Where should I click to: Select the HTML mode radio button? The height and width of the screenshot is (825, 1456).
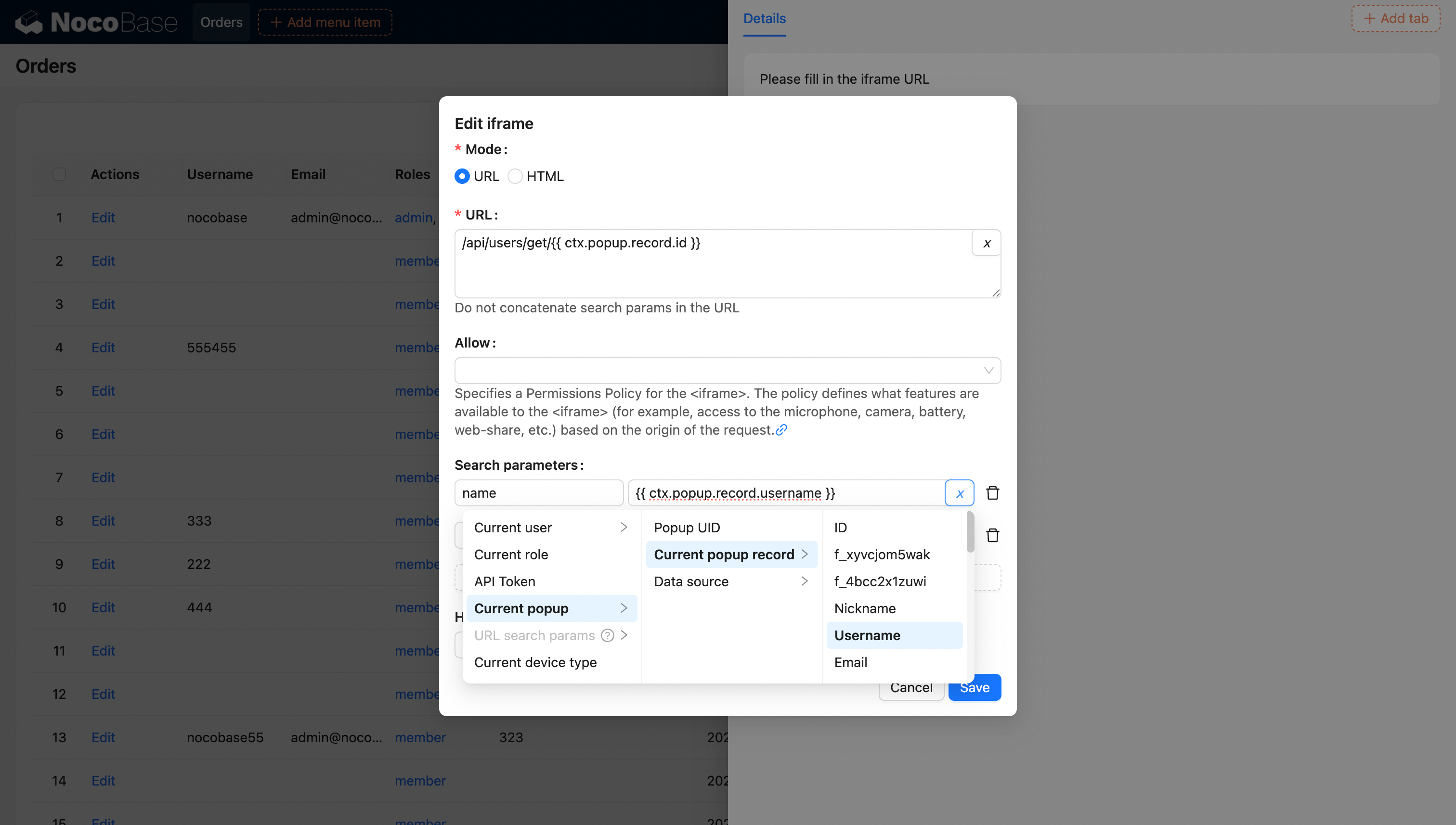pos(515,176)
